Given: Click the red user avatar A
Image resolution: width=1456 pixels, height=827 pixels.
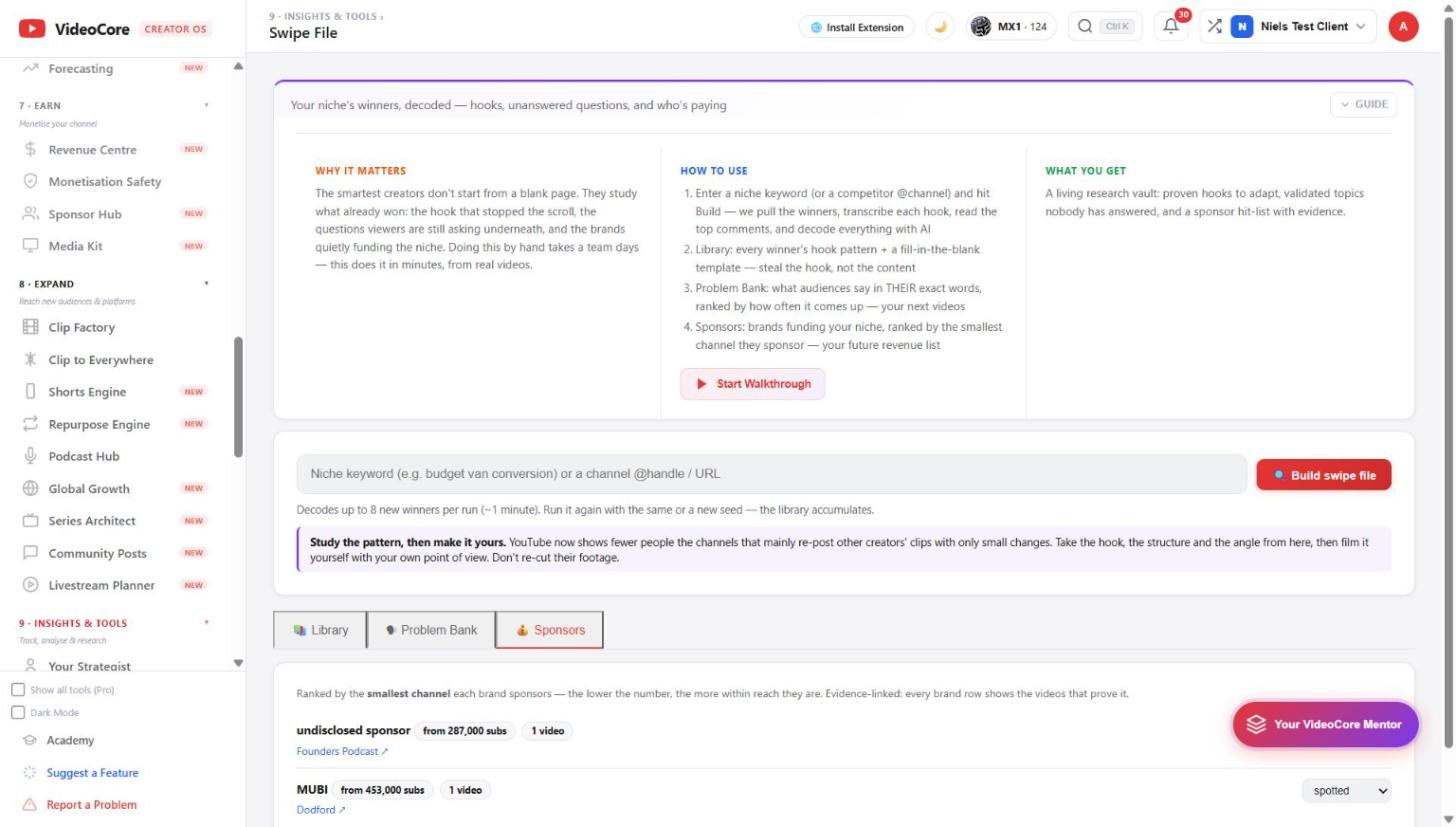Looking at the screenshot, I should 1403,27.
